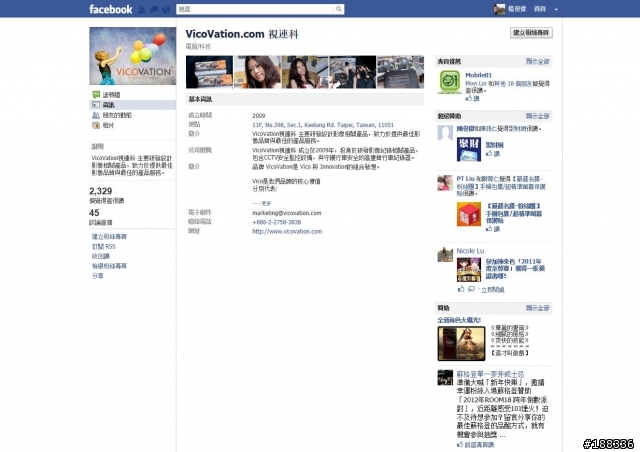This screenshot has height=452, width=640.
Task: Open Nicole Lu profile link
Action: (x=470, y=251)
